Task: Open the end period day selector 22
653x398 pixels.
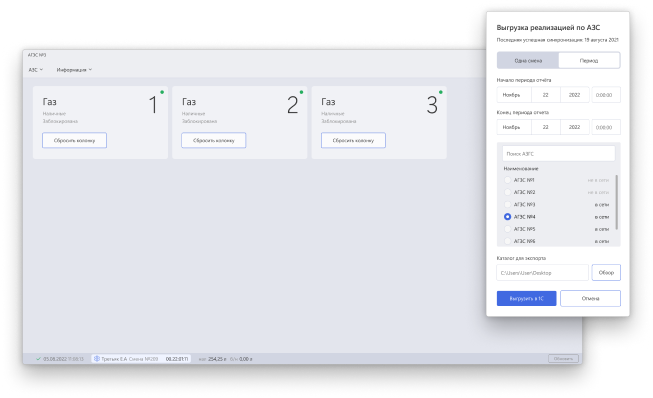Action: (546, 127)
